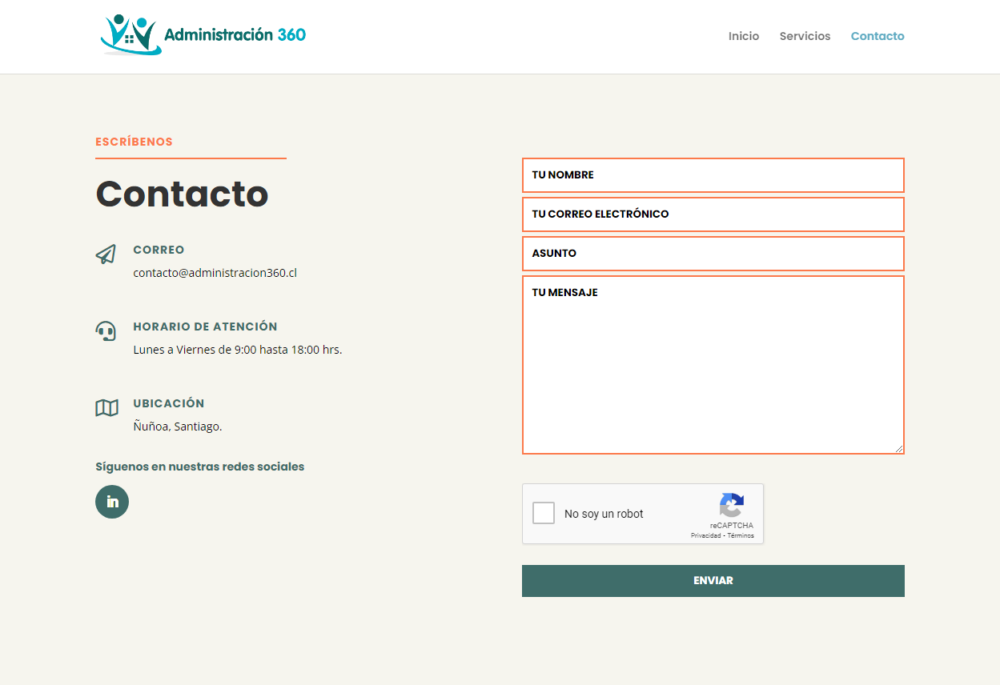Click into the Tu Correo Electrónico field
The width and height of the screenshot is (1000, 685).
tap(713, 214)
